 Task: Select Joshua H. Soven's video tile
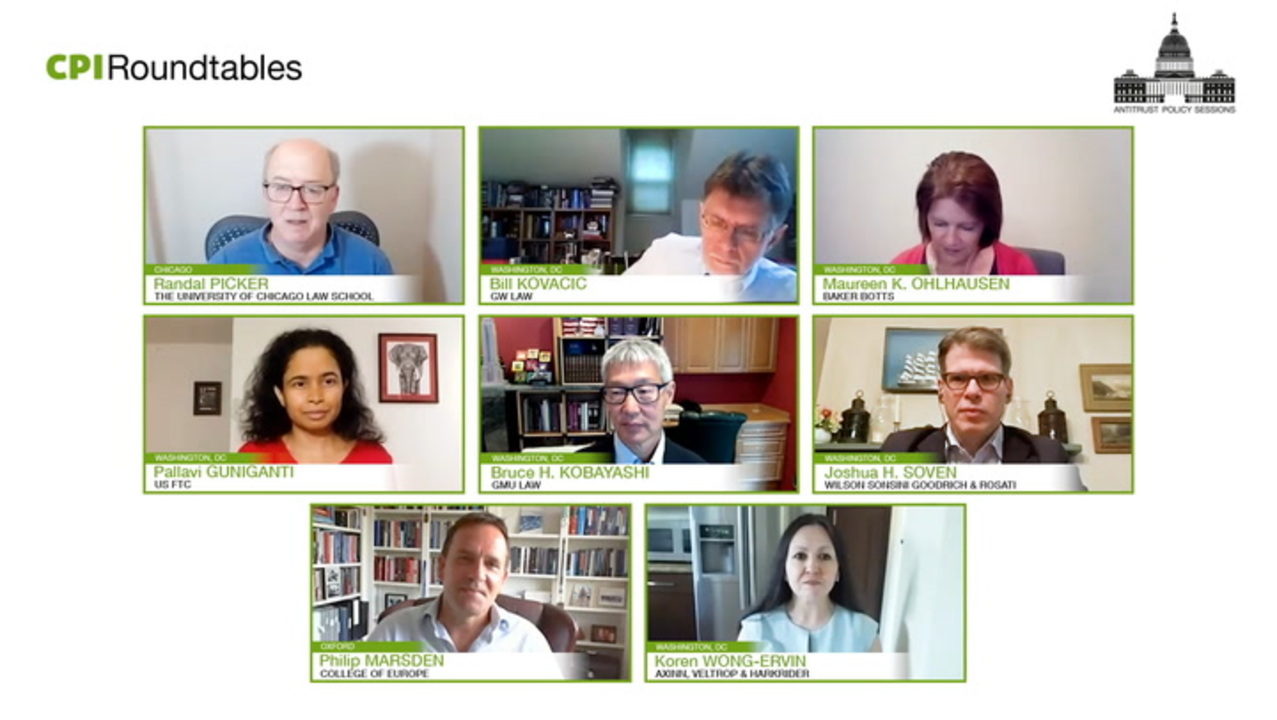[973, 404]
